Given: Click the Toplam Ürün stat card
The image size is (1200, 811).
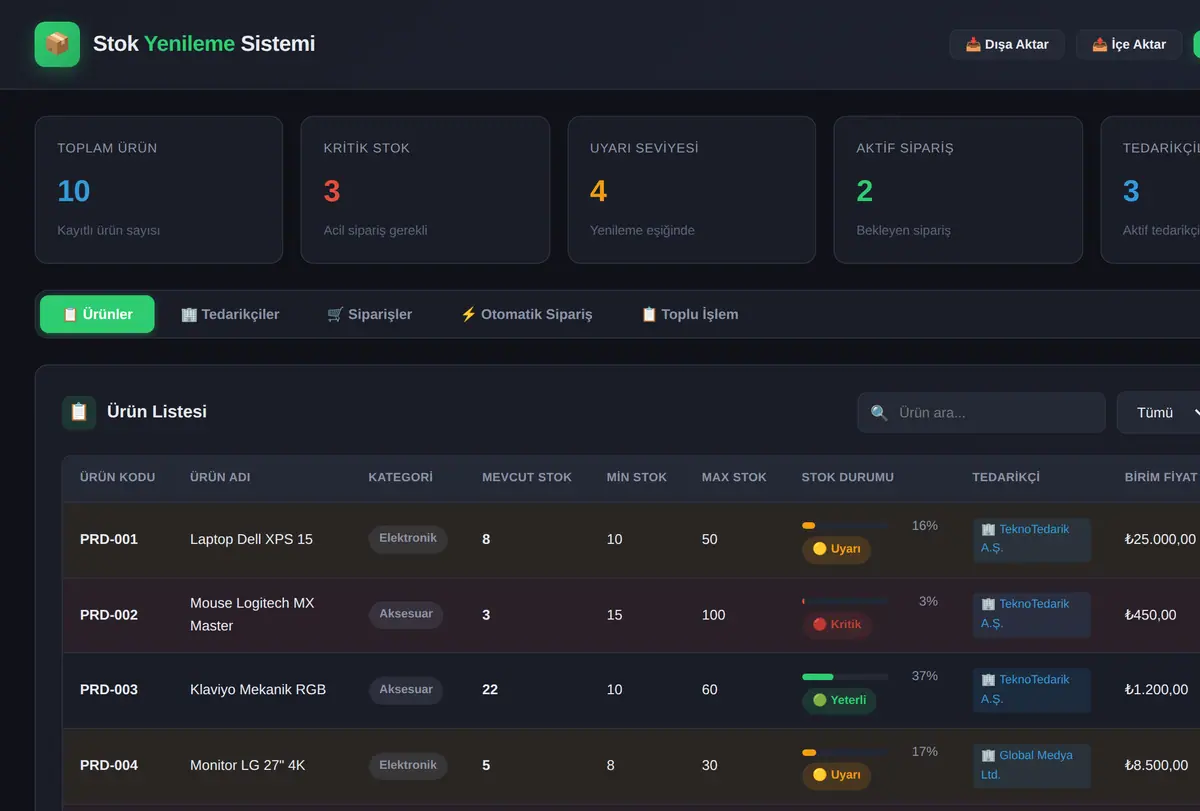Looking at the screenshot, I should pos(159,190).
